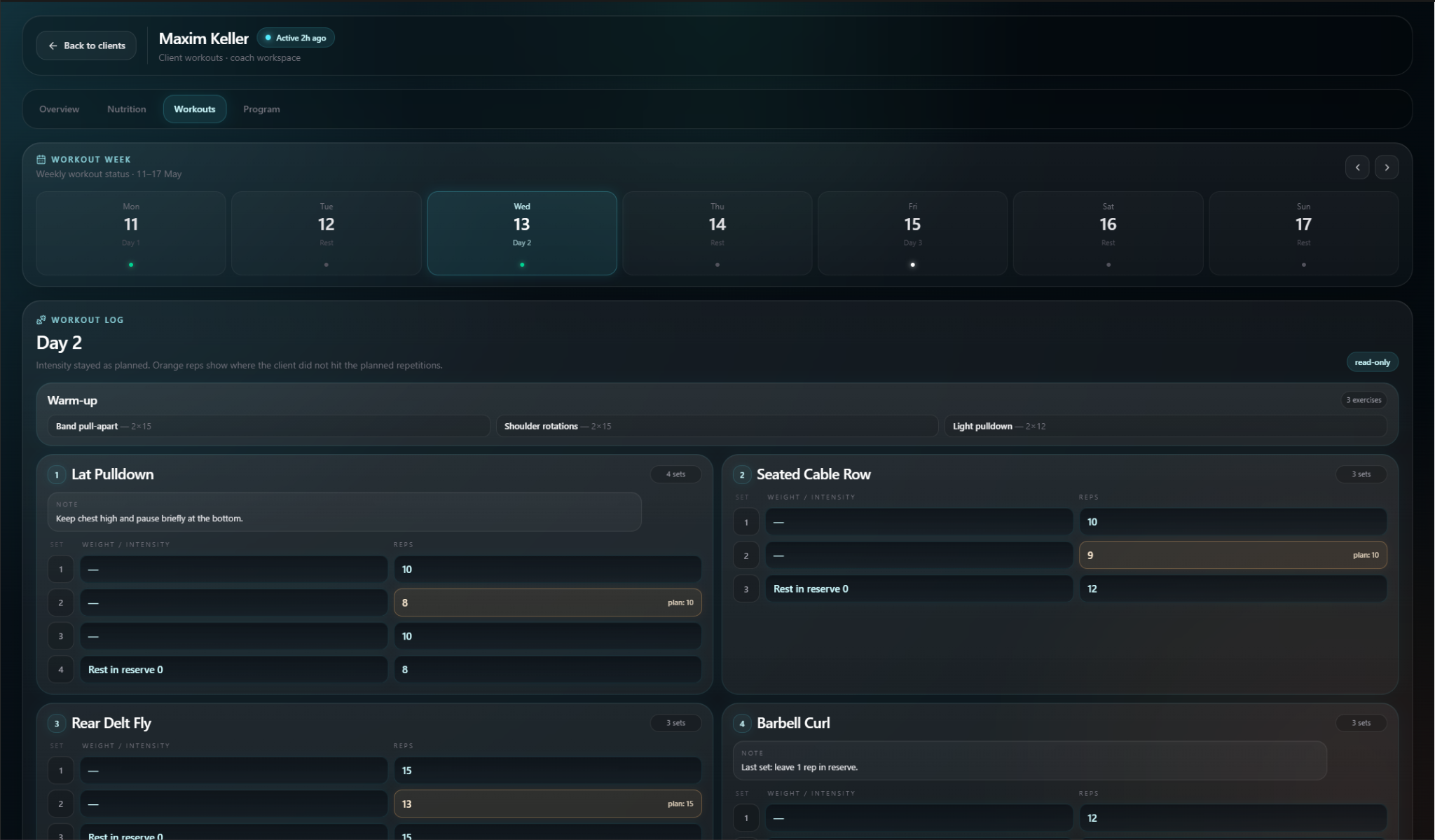Go to next workout week
Screen dimensions: 1435x840
point(1387,167)
